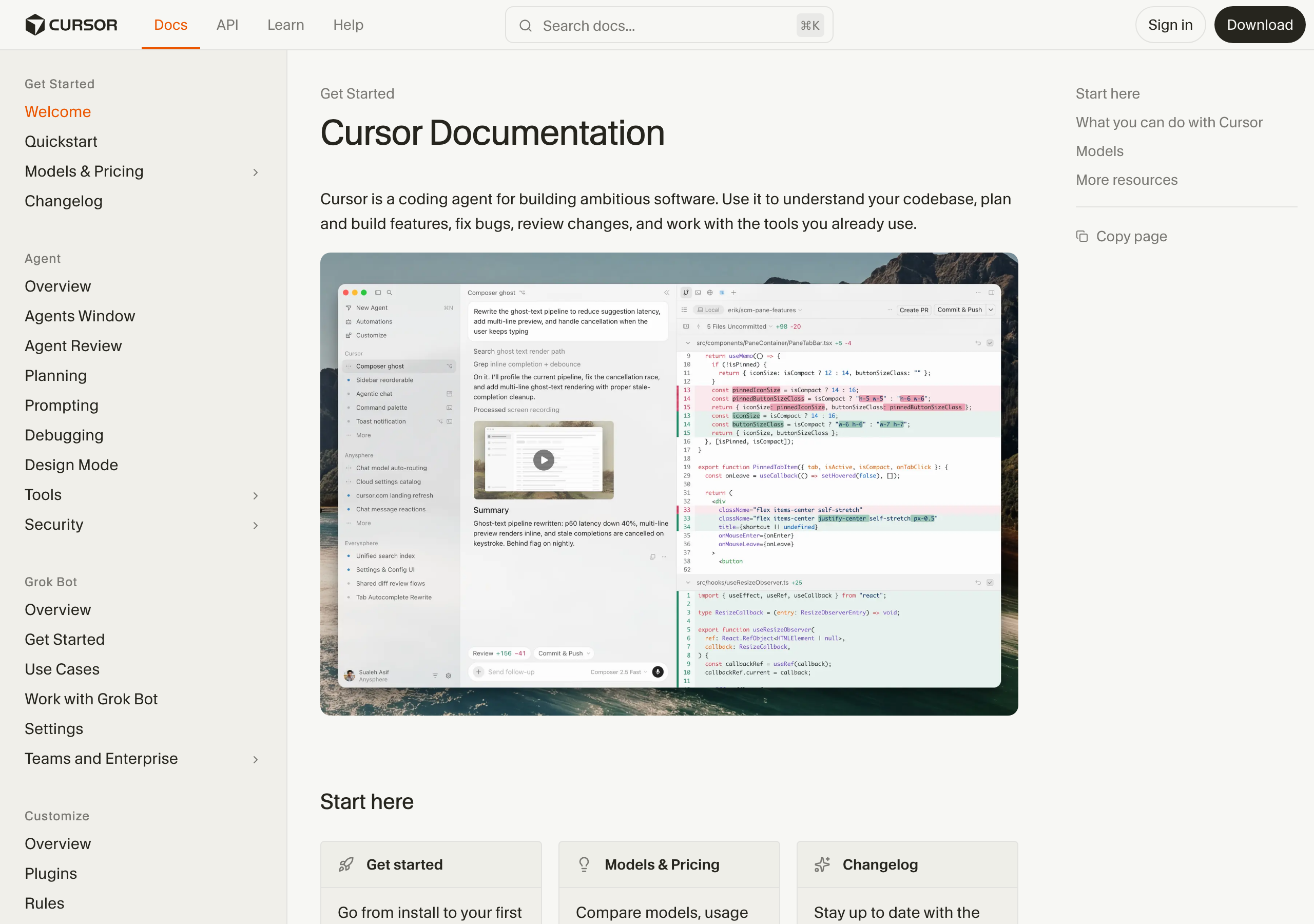Screen dimensions: 1314x924
Task: Click the source control branch icon in editor toolbar
Action: tap(686, 293)
